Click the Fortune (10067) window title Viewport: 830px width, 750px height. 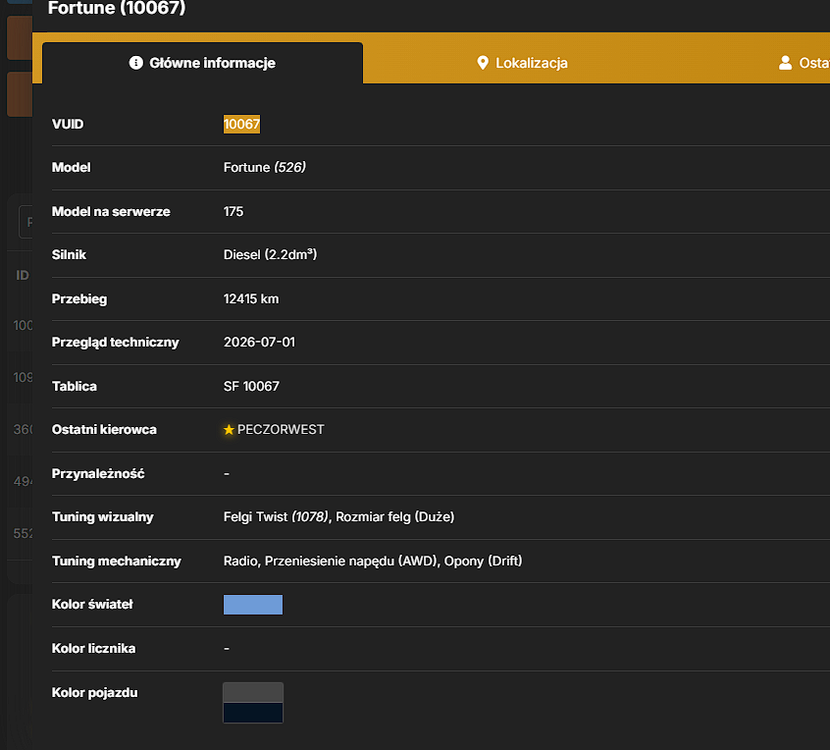pyautogui.click(x=117, y=8)
